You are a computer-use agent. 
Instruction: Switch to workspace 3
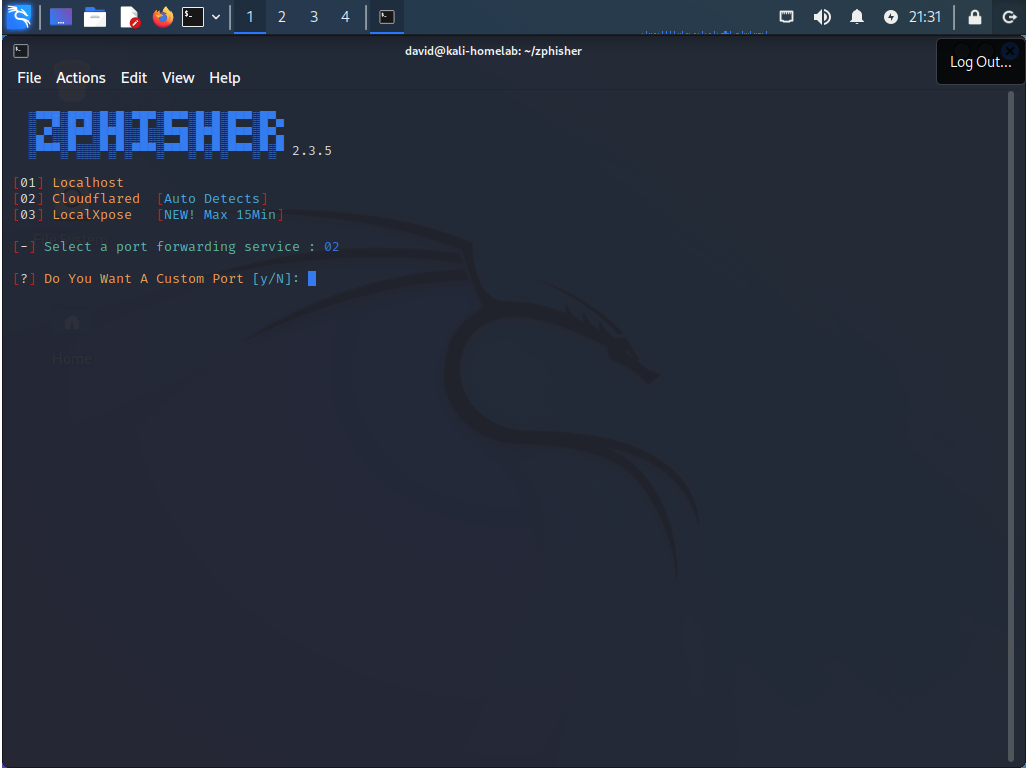pos(314,16)
